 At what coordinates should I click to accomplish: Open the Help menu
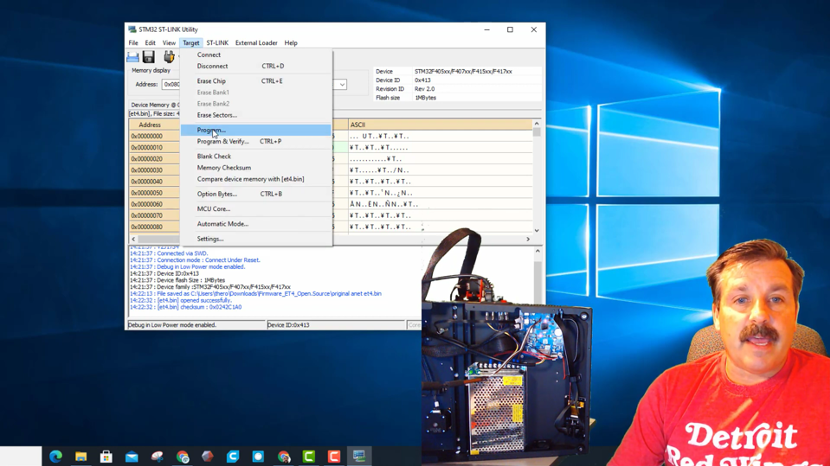291,43
